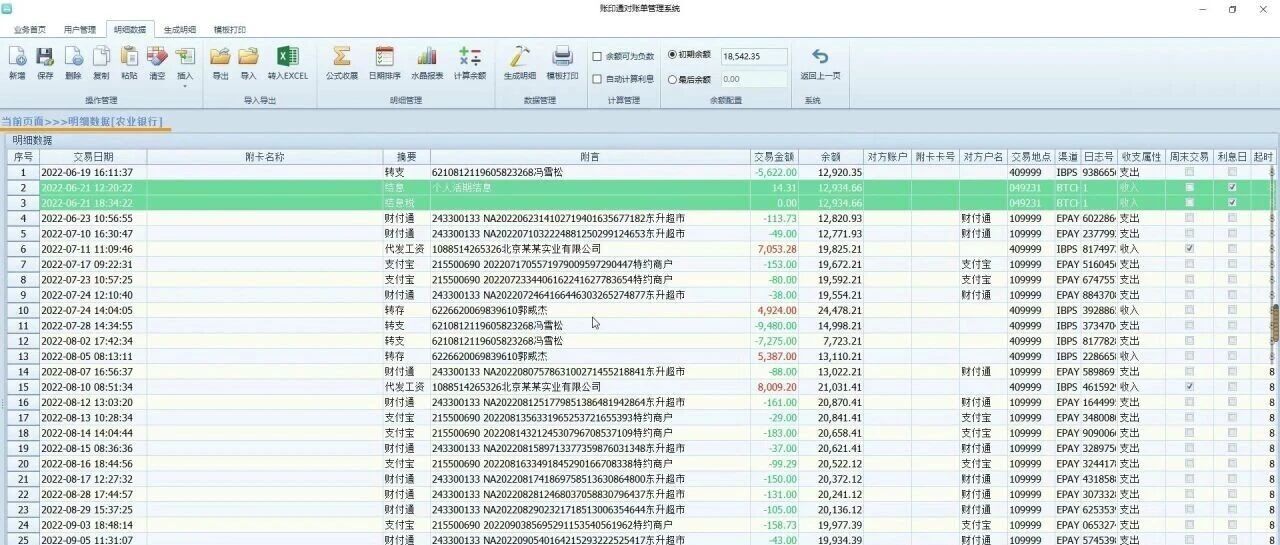The width and height of the screenshot is (1280, 545).
Task: Toggle 利息日 checkbox in row 2
Action: click(1232, 187)
